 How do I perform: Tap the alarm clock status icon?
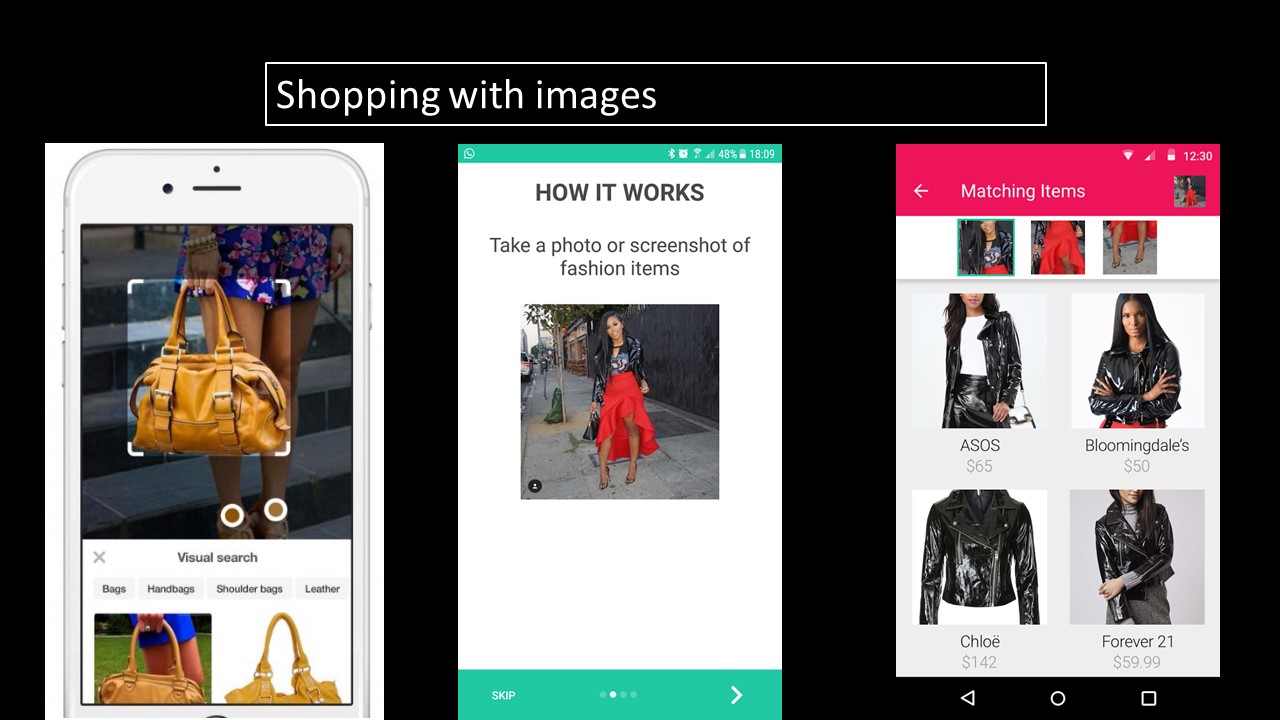(x=684, y=154)
